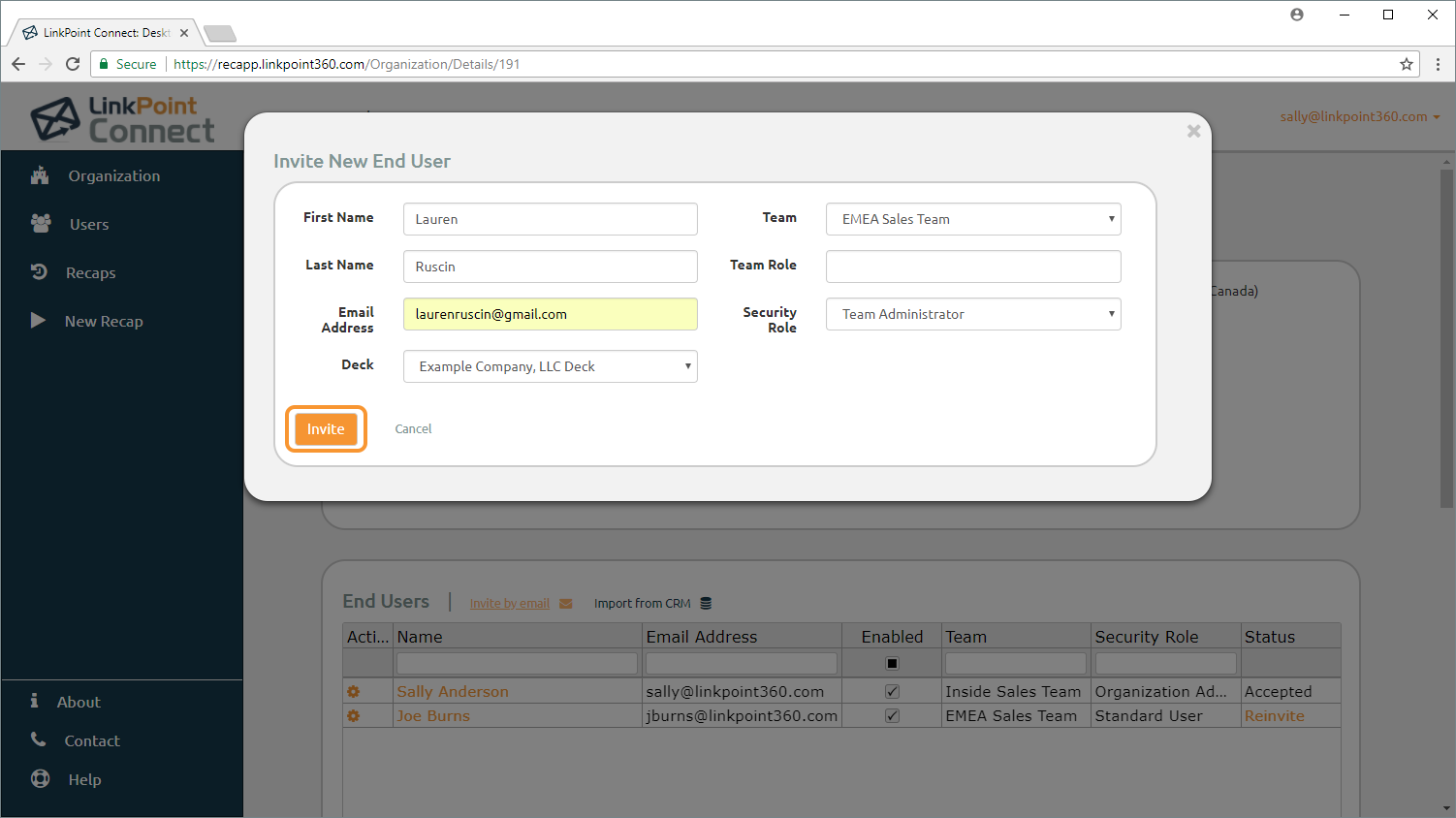Open Recaps in the sidebar
The height and width of the screenshot is (818, 1456).
click(90, 273)
